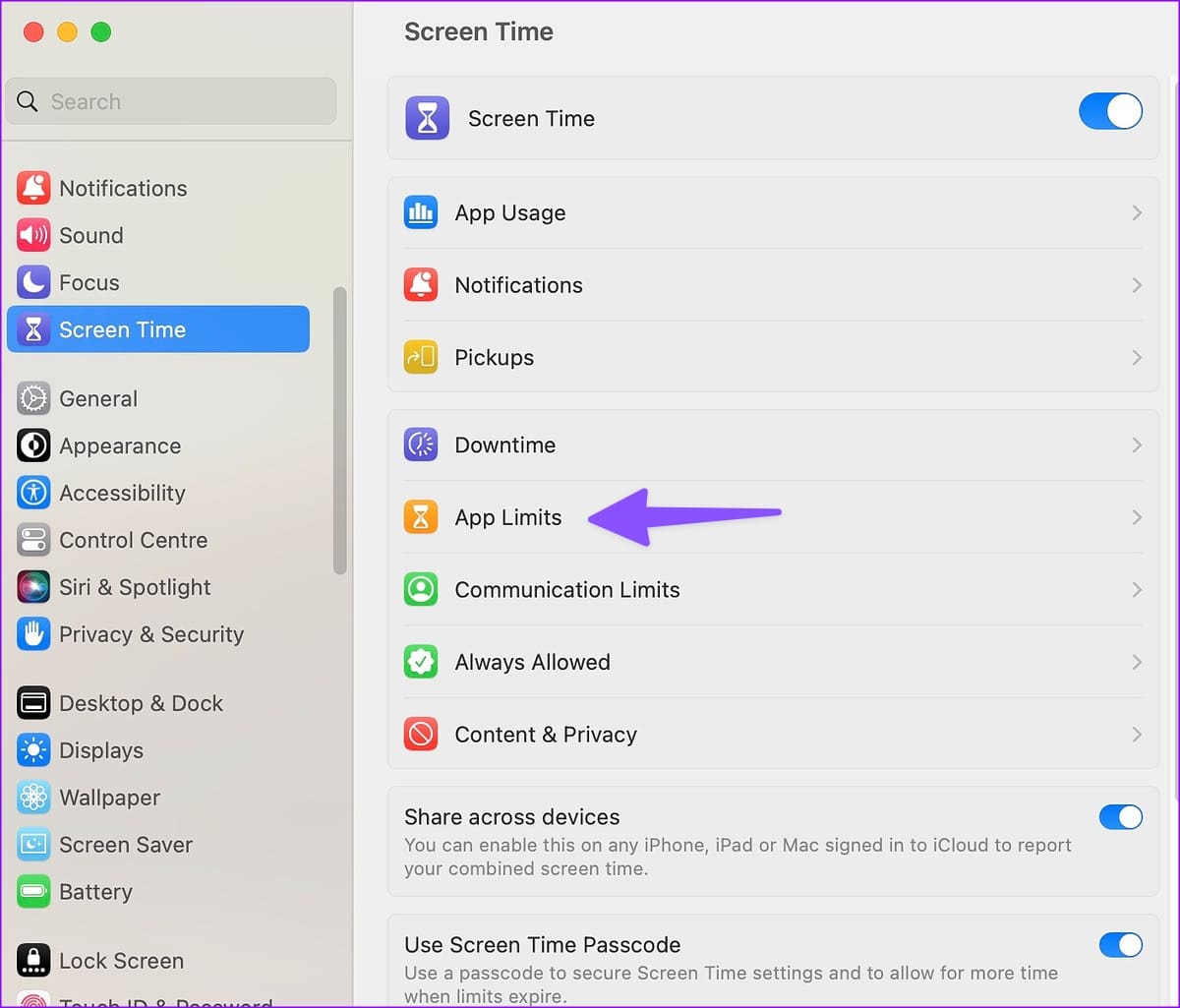Open Communication Limits row chevron
The height and width of the screenshot is (1008, 1180).
point(1137,590)
